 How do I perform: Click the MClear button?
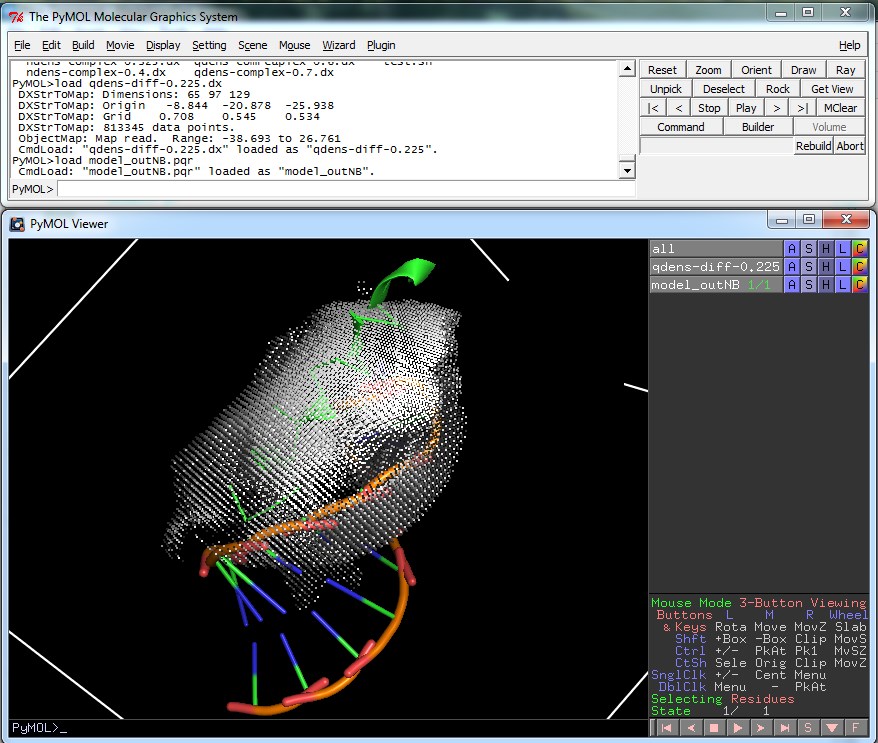pyautogui.click(x=840, y=108)
